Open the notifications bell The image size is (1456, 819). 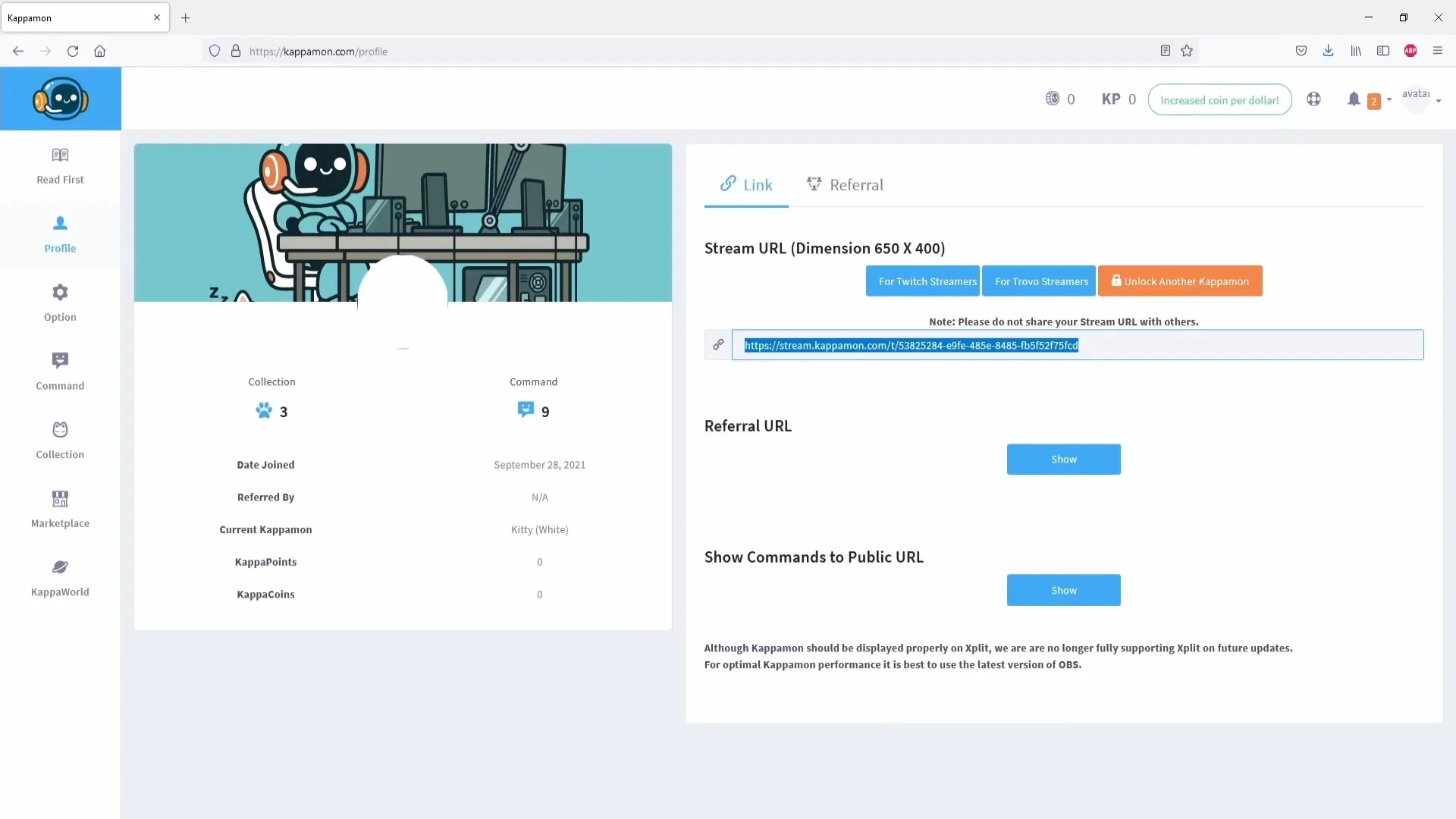[1354, 99]
